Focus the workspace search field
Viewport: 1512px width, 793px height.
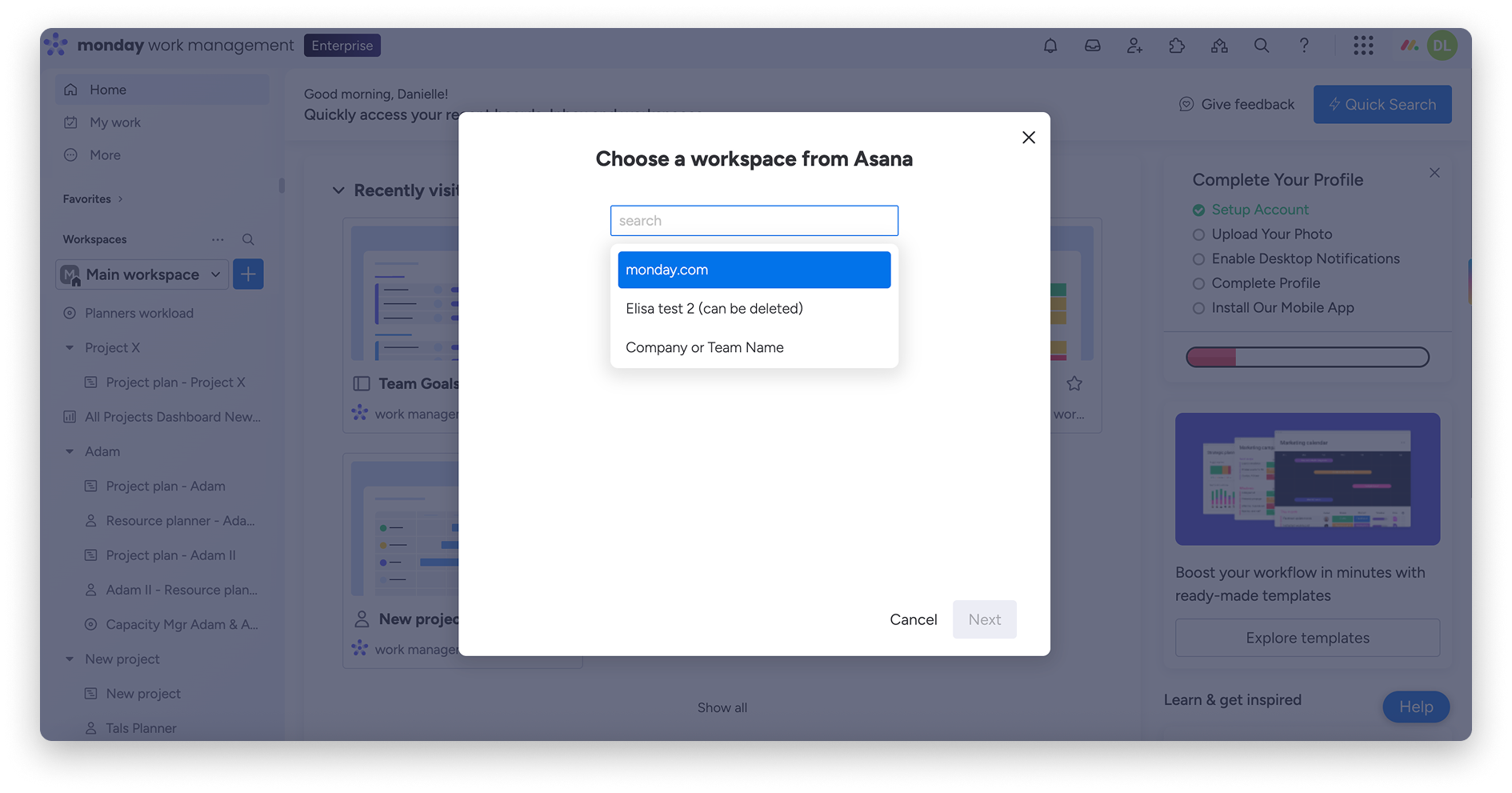[754, 221]
